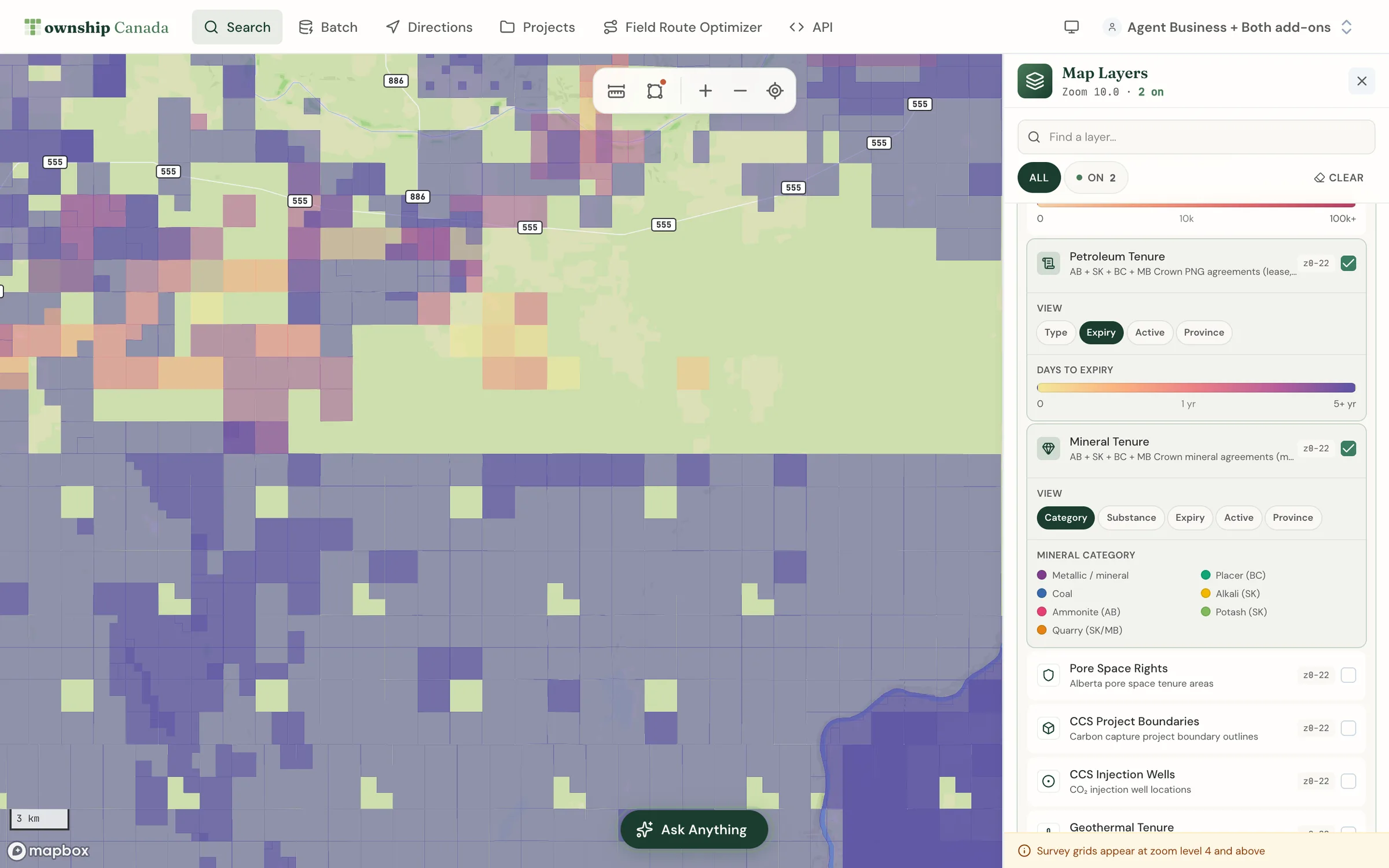Click the CCS Project Boundaries cube icon

pyautogui.click(x=1048, y=728)
